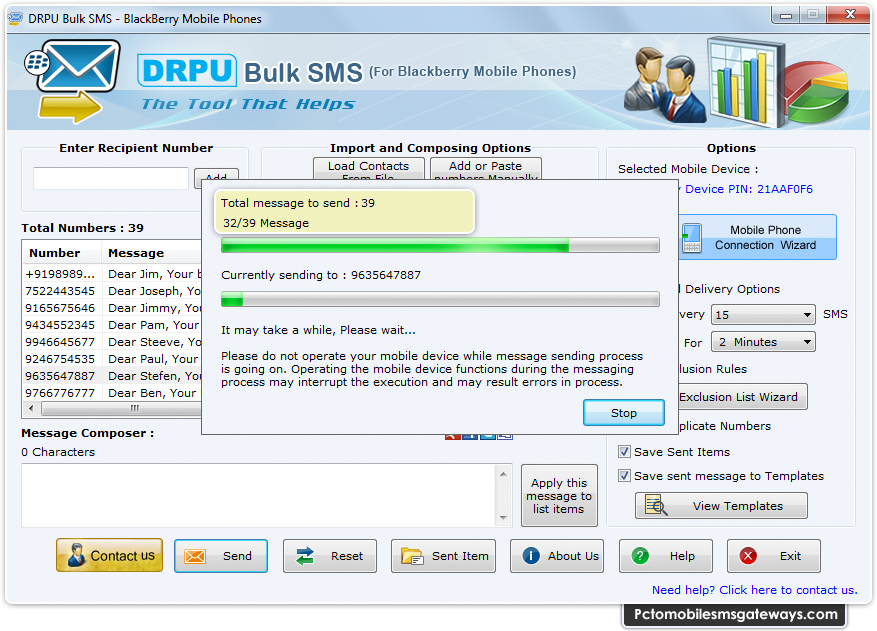
Task: Click the Need help contact us link
Action: coord(755,590)
